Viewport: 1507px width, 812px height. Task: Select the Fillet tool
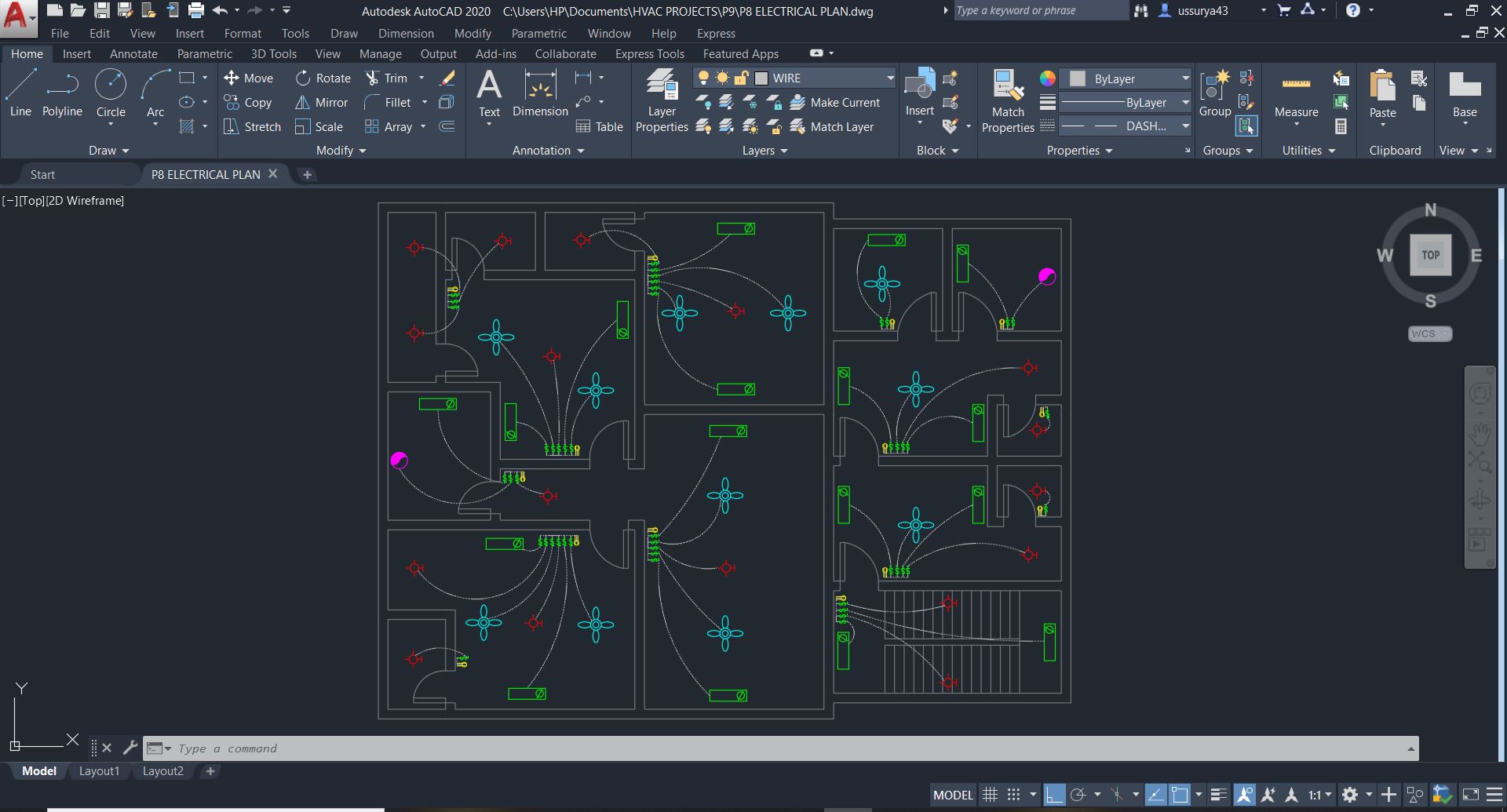[x=389, y=103]
